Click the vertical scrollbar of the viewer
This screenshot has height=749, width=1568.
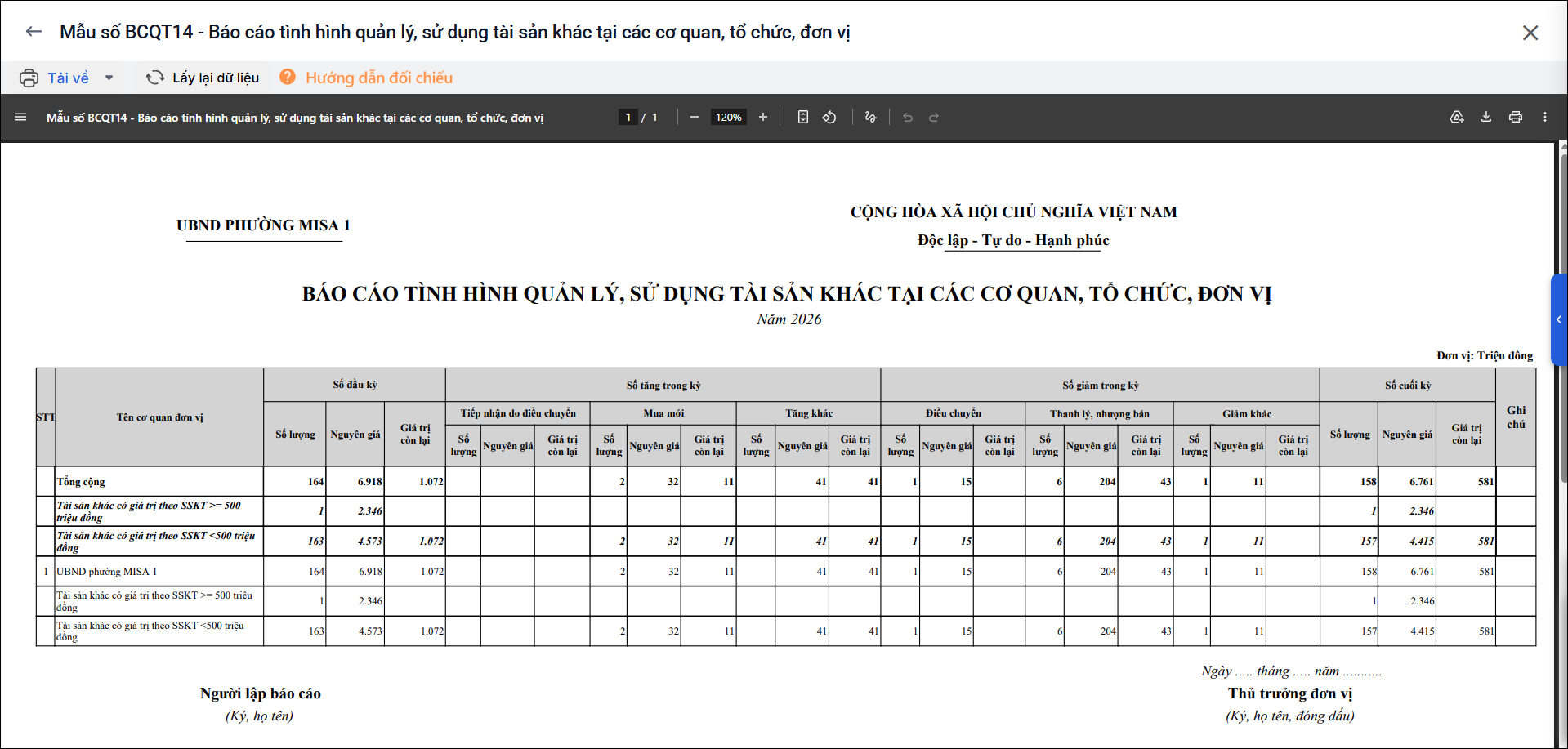tap(1563, 319)
